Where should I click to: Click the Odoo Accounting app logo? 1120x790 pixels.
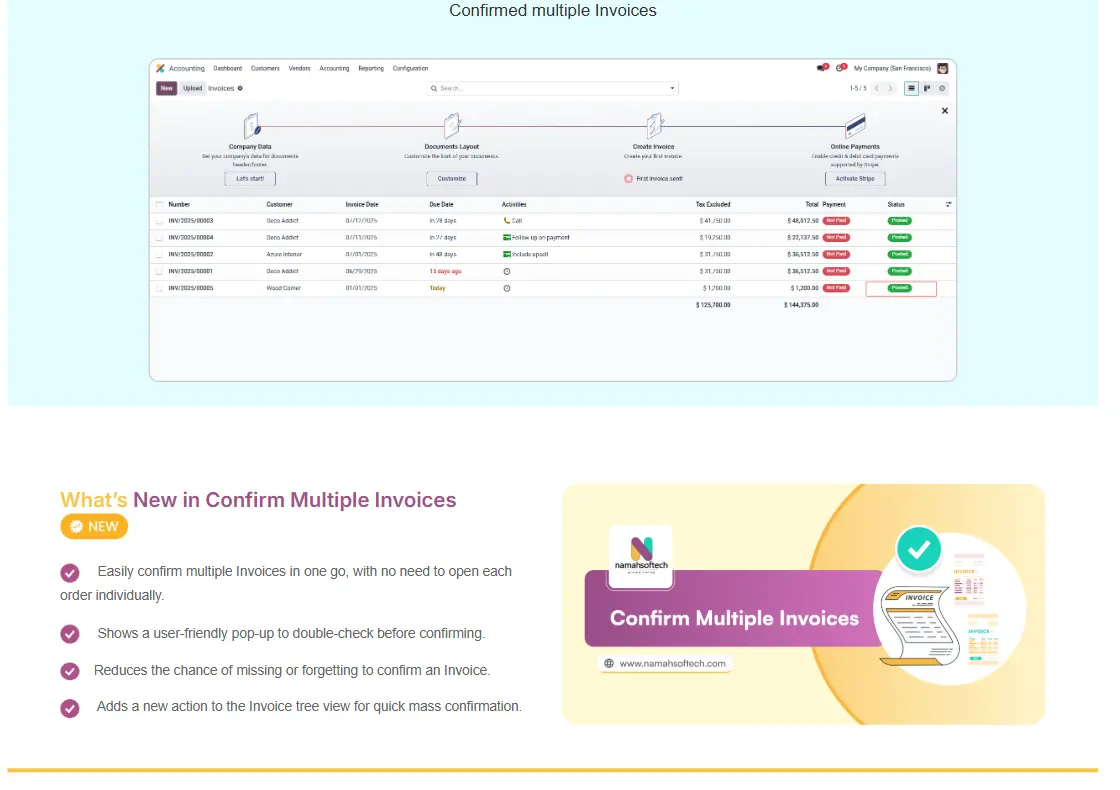tap(160, 68)
